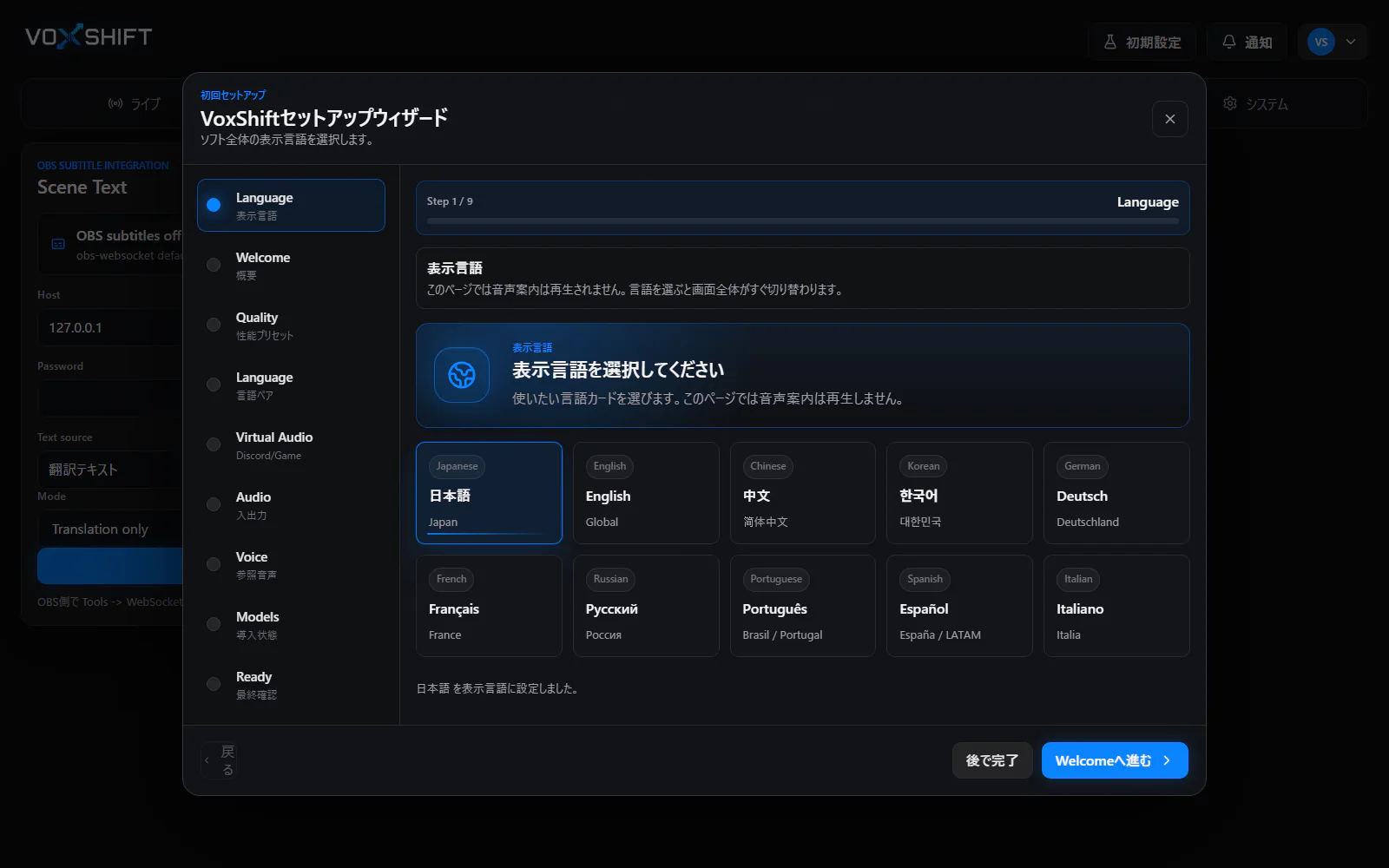
Task: Click the 後で完了 finish later button
Action: pyautogui.click(x=992, y=760)
